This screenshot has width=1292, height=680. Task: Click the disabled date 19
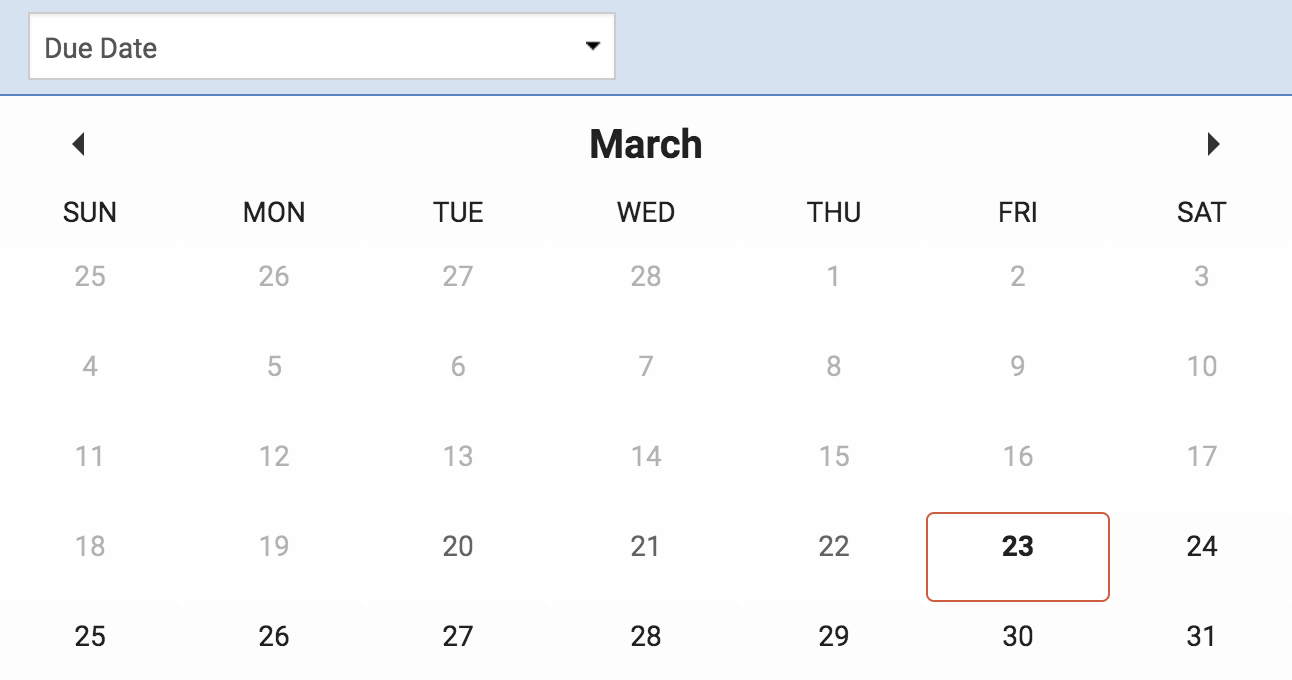coord(274,546)
